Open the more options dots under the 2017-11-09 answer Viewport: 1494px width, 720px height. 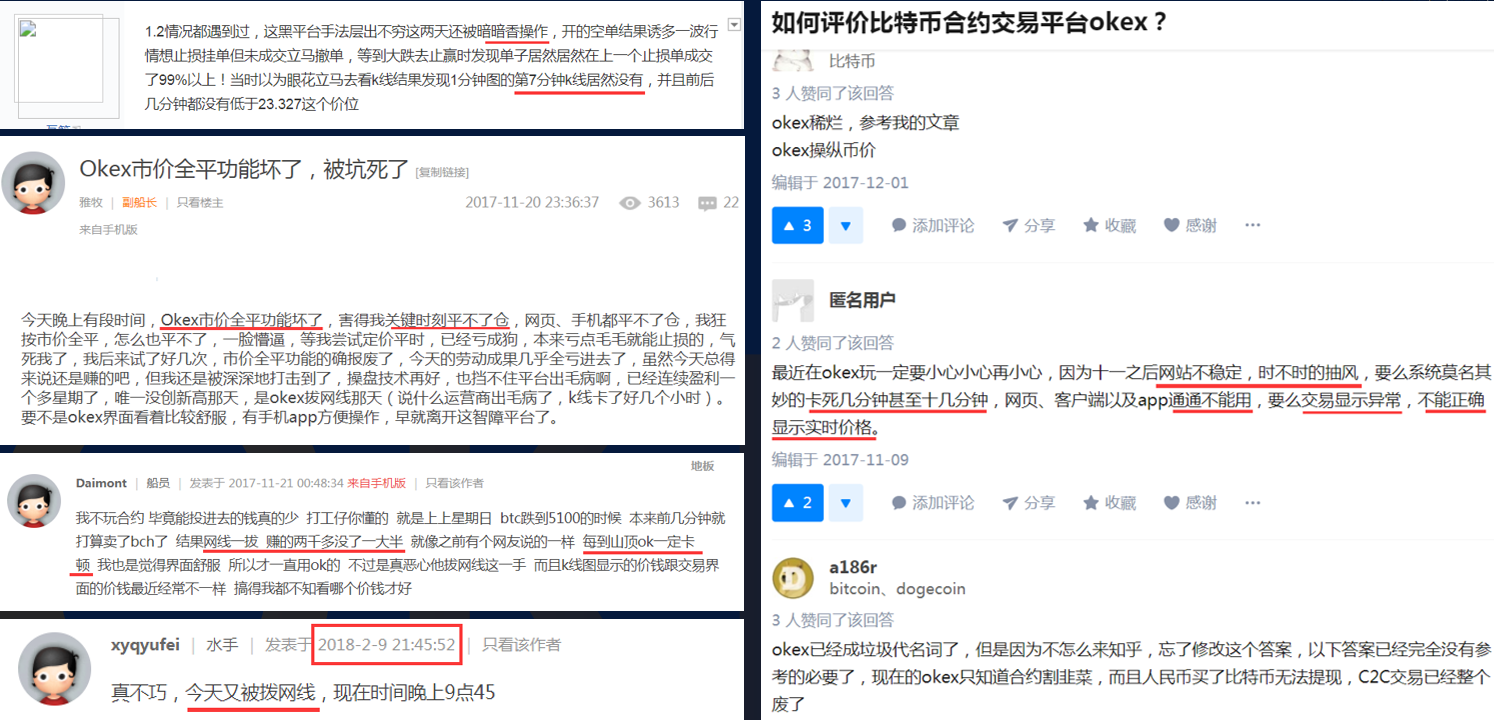click(1252, 502)
